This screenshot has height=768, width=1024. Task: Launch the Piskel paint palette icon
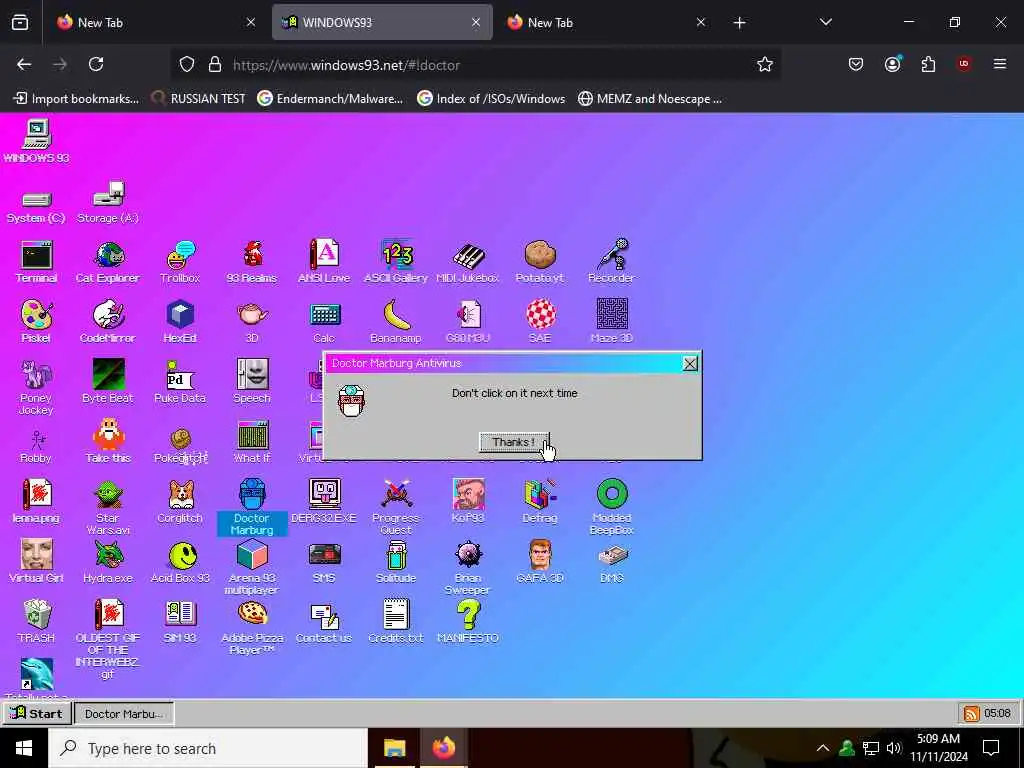(x=36, y=322)
